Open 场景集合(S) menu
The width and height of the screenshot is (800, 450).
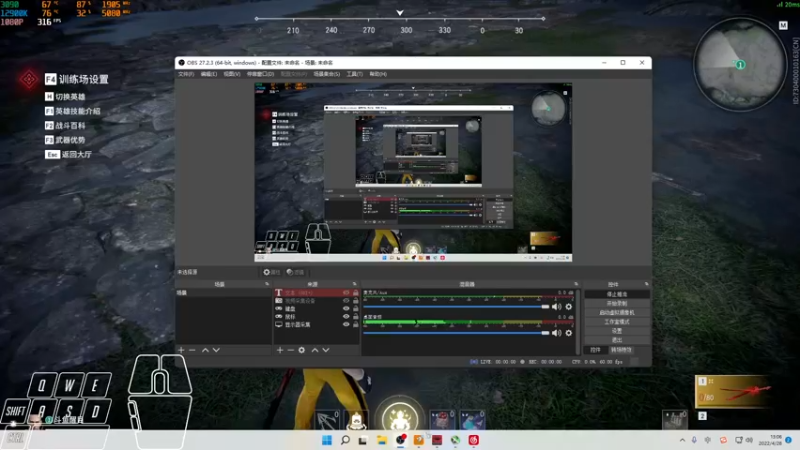(327, 74)
